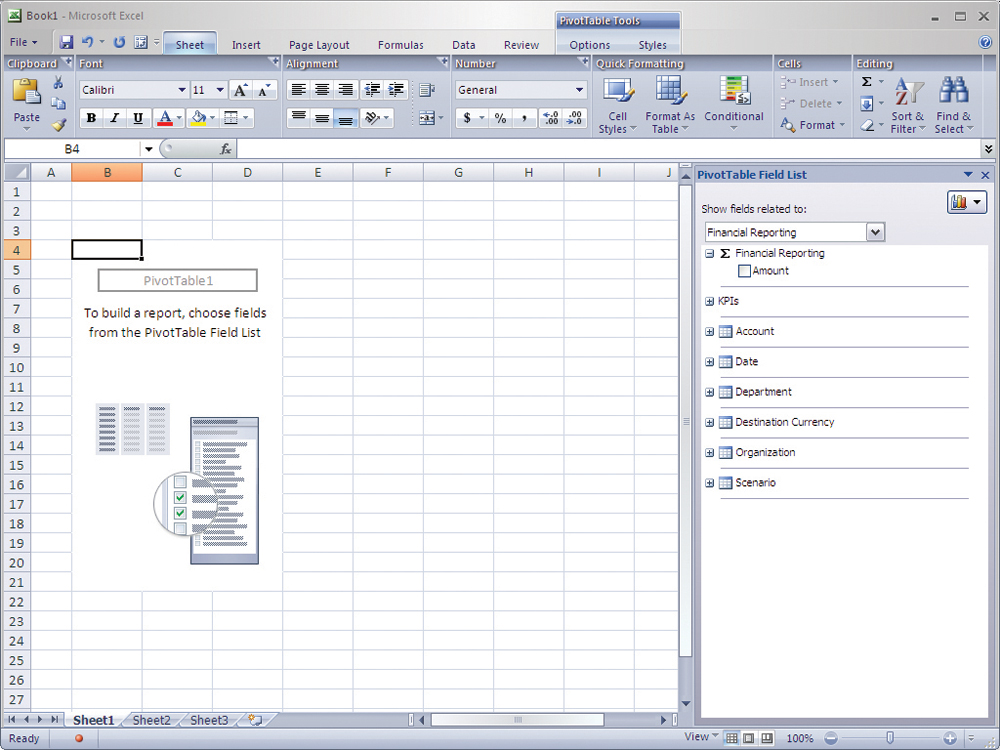1000x750 pixels.
Task: Open Conditional formatting menu
Action: (x=733, y=105)
